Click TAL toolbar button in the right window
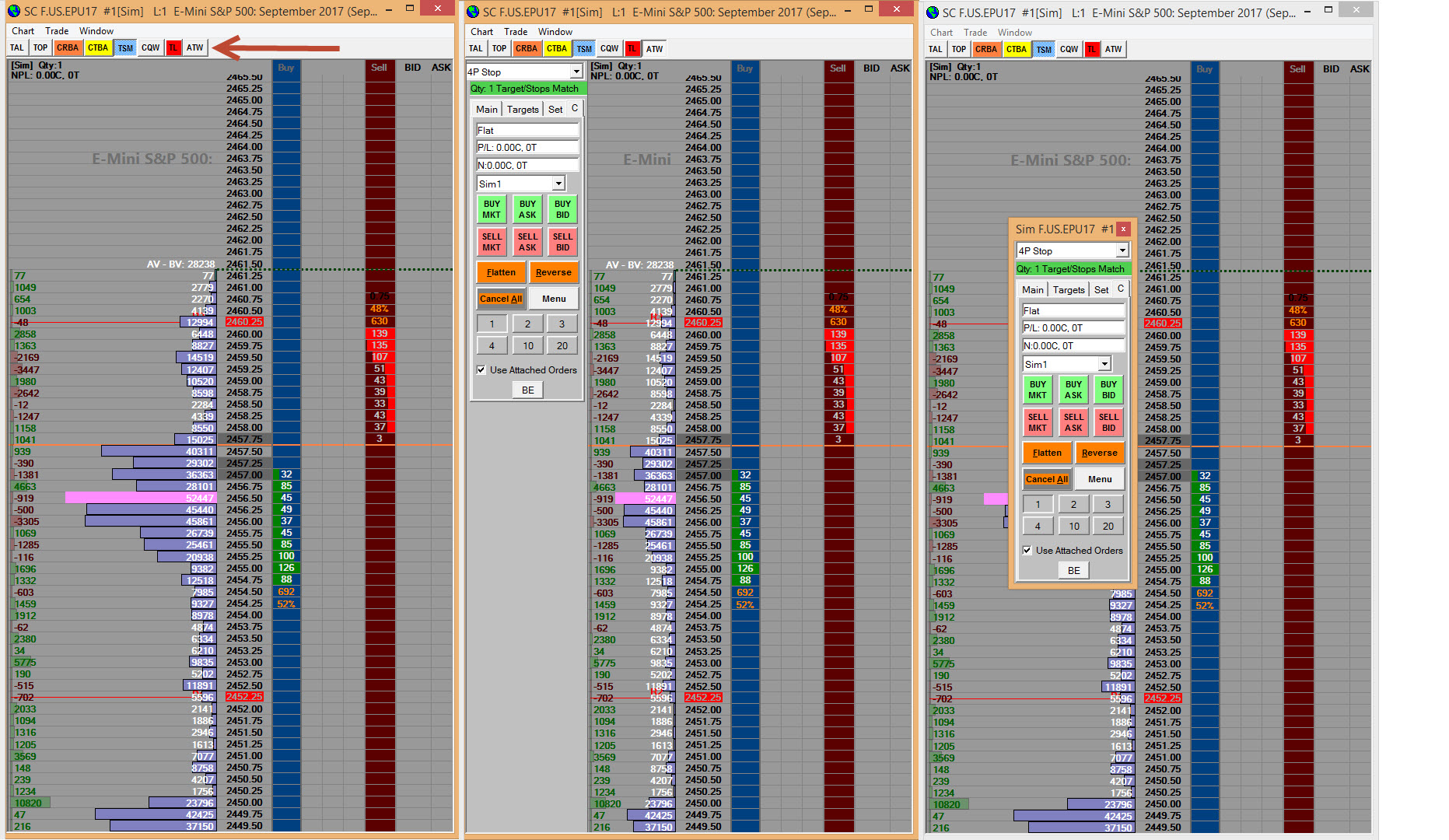Screen dimensions: 1449x840 pyautogui.click(x=936, y=50)
